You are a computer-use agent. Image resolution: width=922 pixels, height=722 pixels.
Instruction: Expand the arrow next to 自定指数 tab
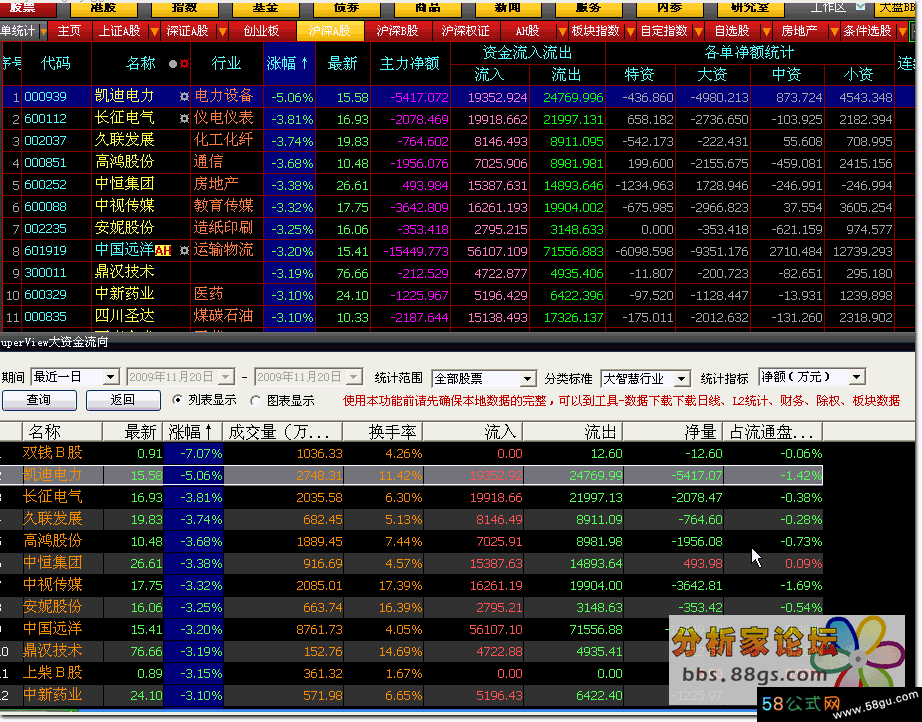(699, 31)
